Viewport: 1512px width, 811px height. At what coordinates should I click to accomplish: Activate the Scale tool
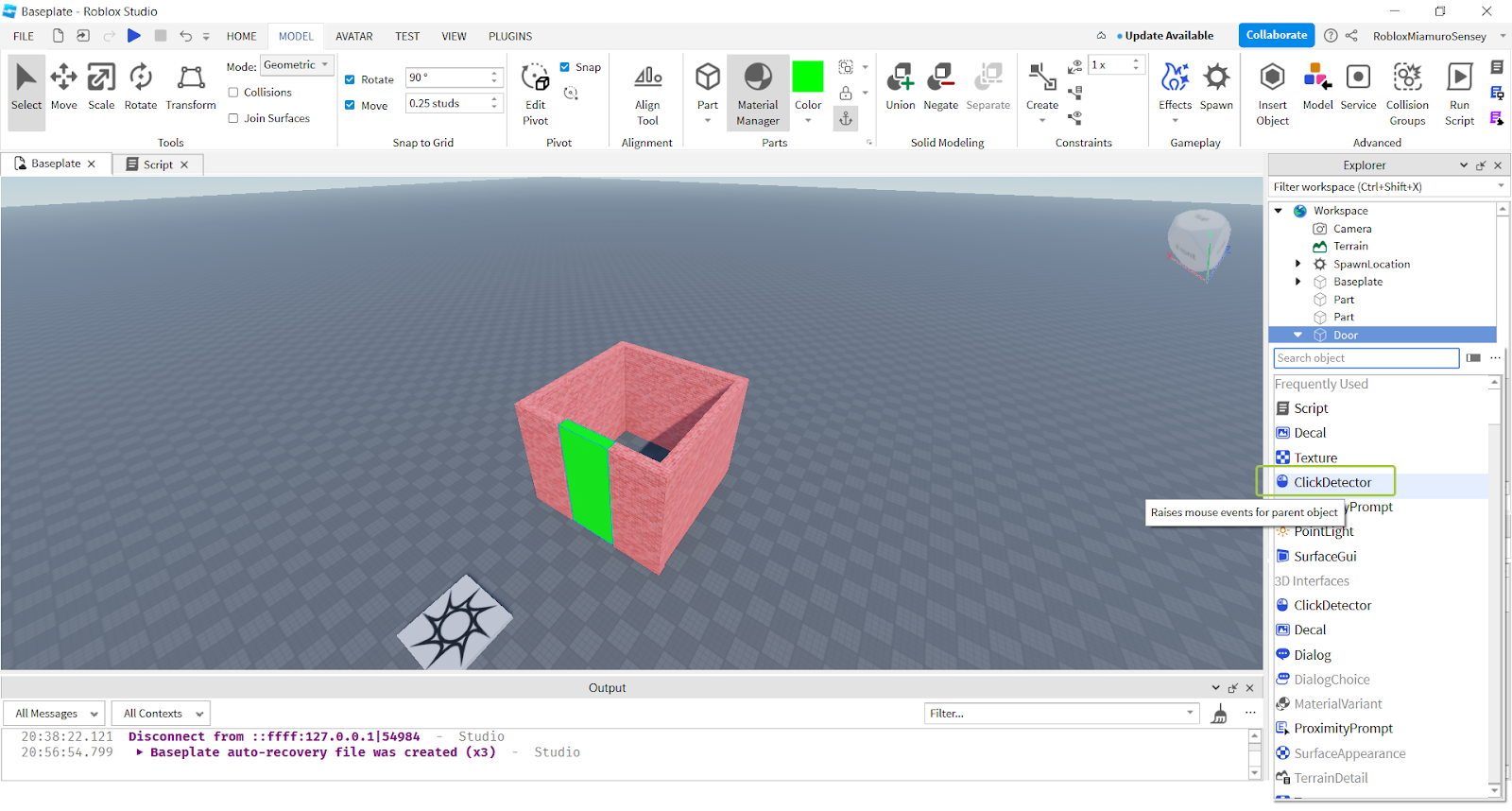point(101,86)
